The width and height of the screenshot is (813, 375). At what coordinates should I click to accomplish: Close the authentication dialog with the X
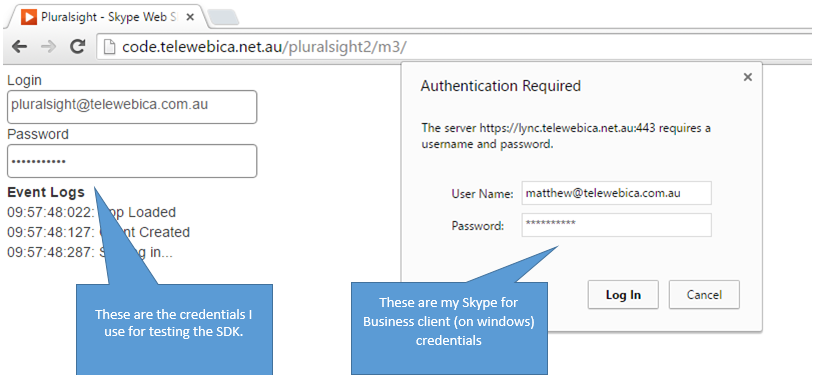(x=747, y=77)
